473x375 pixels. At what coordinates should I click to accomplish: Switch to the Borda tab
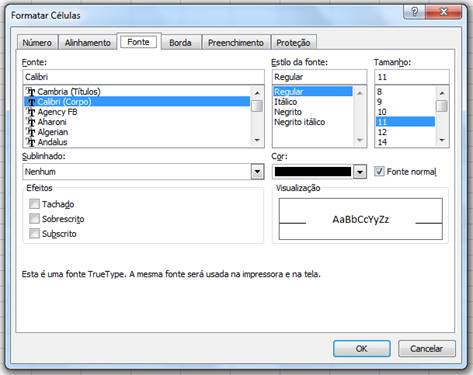180,43
